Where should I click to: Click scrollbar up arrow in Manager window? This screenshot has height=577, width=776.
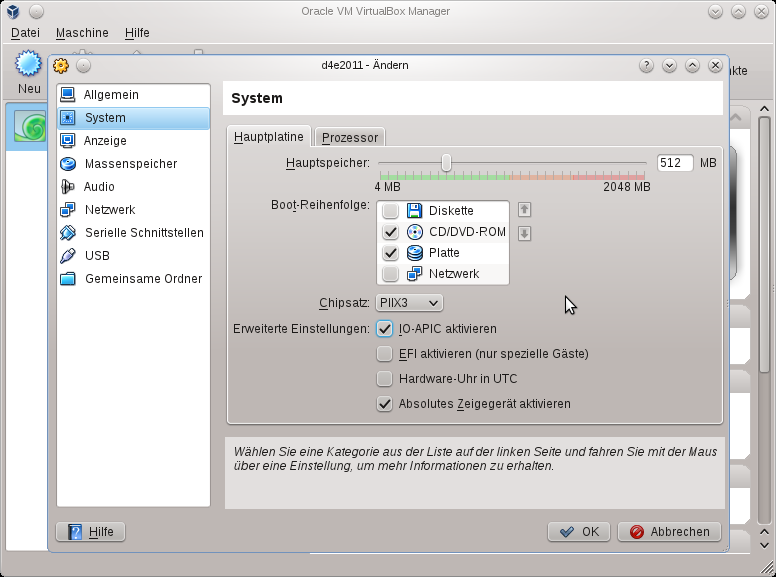765,109
